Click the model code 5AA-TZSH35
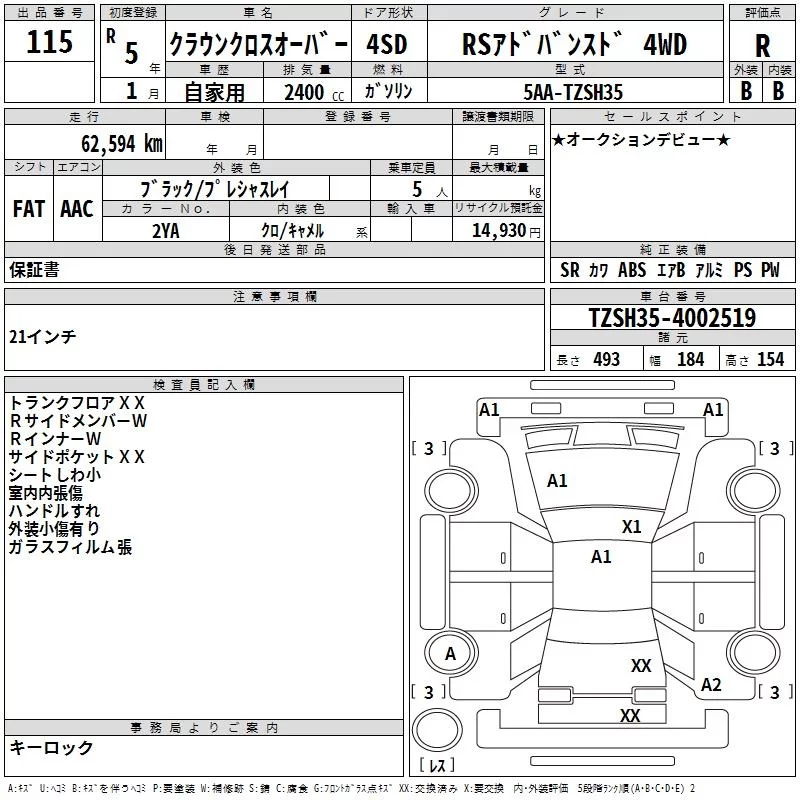800x800 pixels. (x=573, y=92)
